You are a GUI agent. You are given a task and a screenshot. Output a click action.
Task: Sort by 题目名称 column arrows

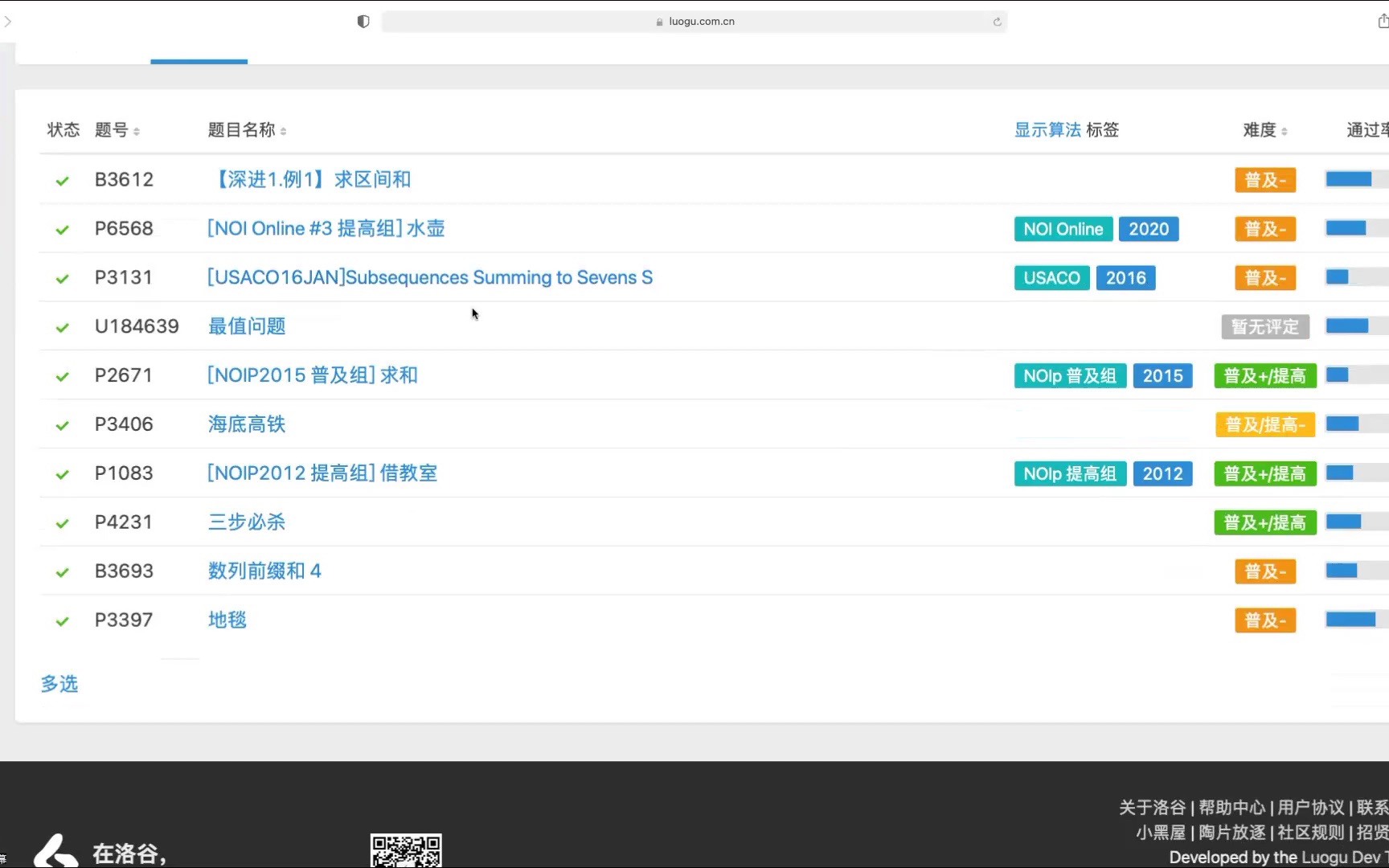283,131
